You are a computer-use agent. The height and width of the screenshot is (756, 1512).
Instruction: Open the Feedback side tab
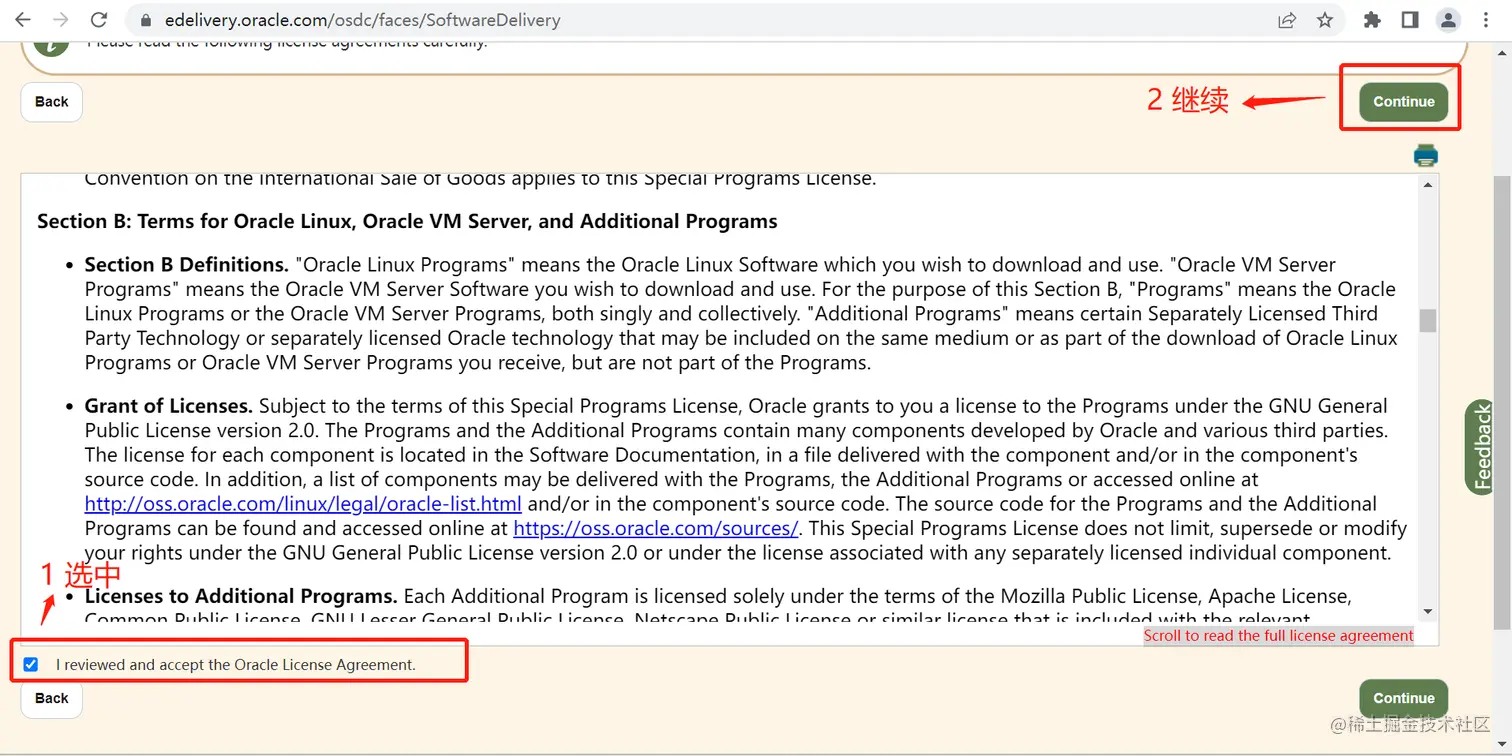coord(1481,447)
